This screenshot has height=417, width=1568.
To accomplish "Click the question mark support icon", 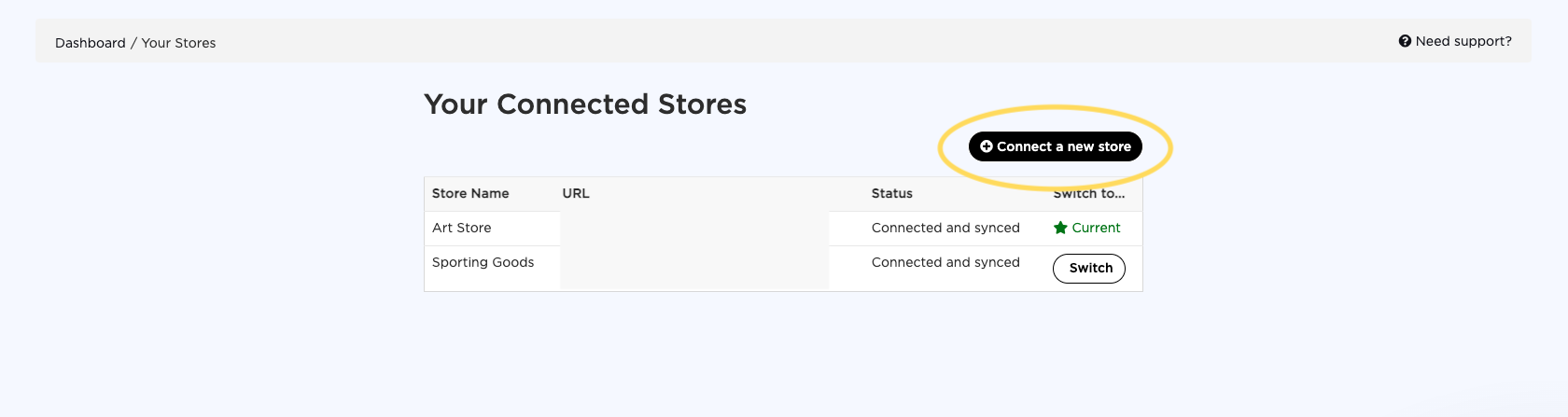I will pyautogui.click(x=1405, y=41).
